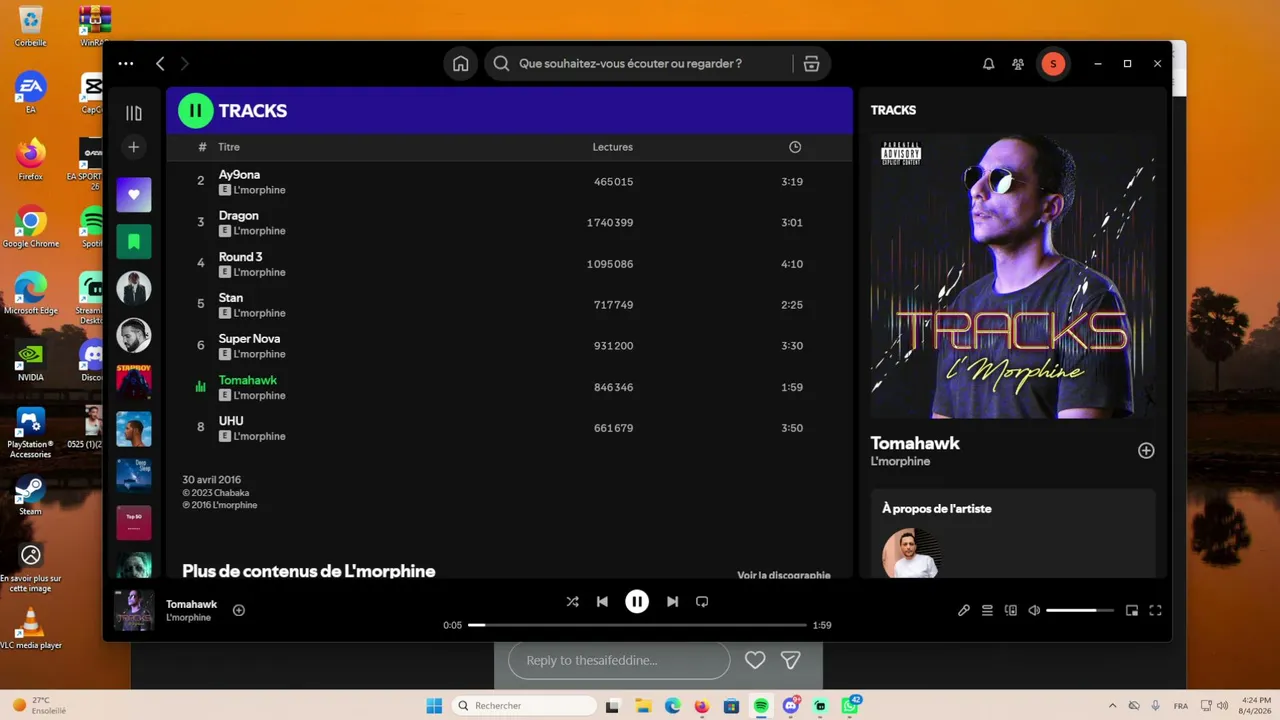This screenshot has width=1280, height=720.
Task: Focus the 'Reply to thesaifeddine...' field
Action: pyautogui.click(x=619, y=660)
